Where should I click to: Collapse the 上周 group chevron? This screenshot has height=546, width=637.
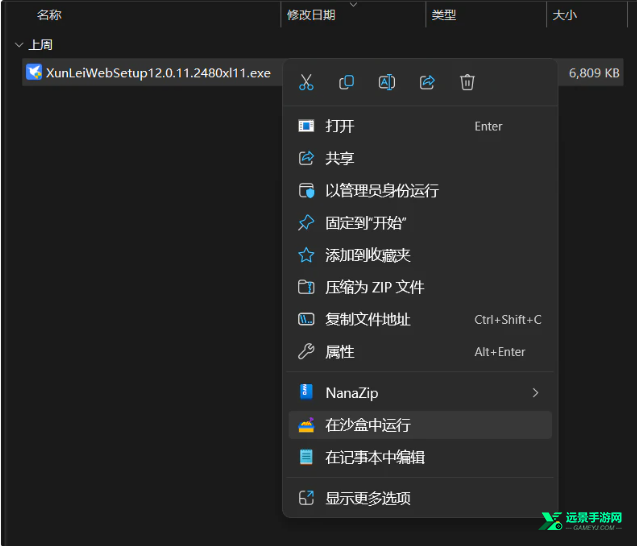click(x=19, y=45)
